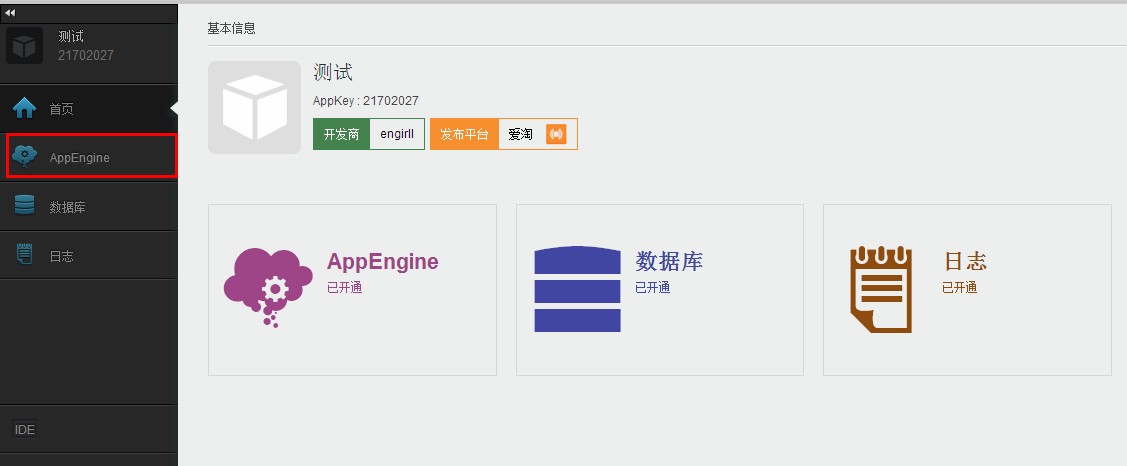Screen dimensions: 1127x466
Task: Click 已开通 status under AppEngine card
Action: (x=344, y=288)
